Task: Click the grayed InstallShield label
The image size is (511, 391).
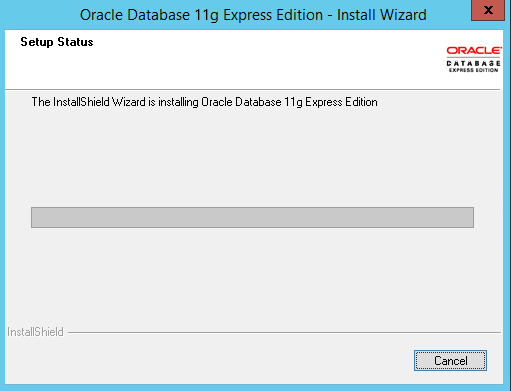Action: tap(35, 332)
